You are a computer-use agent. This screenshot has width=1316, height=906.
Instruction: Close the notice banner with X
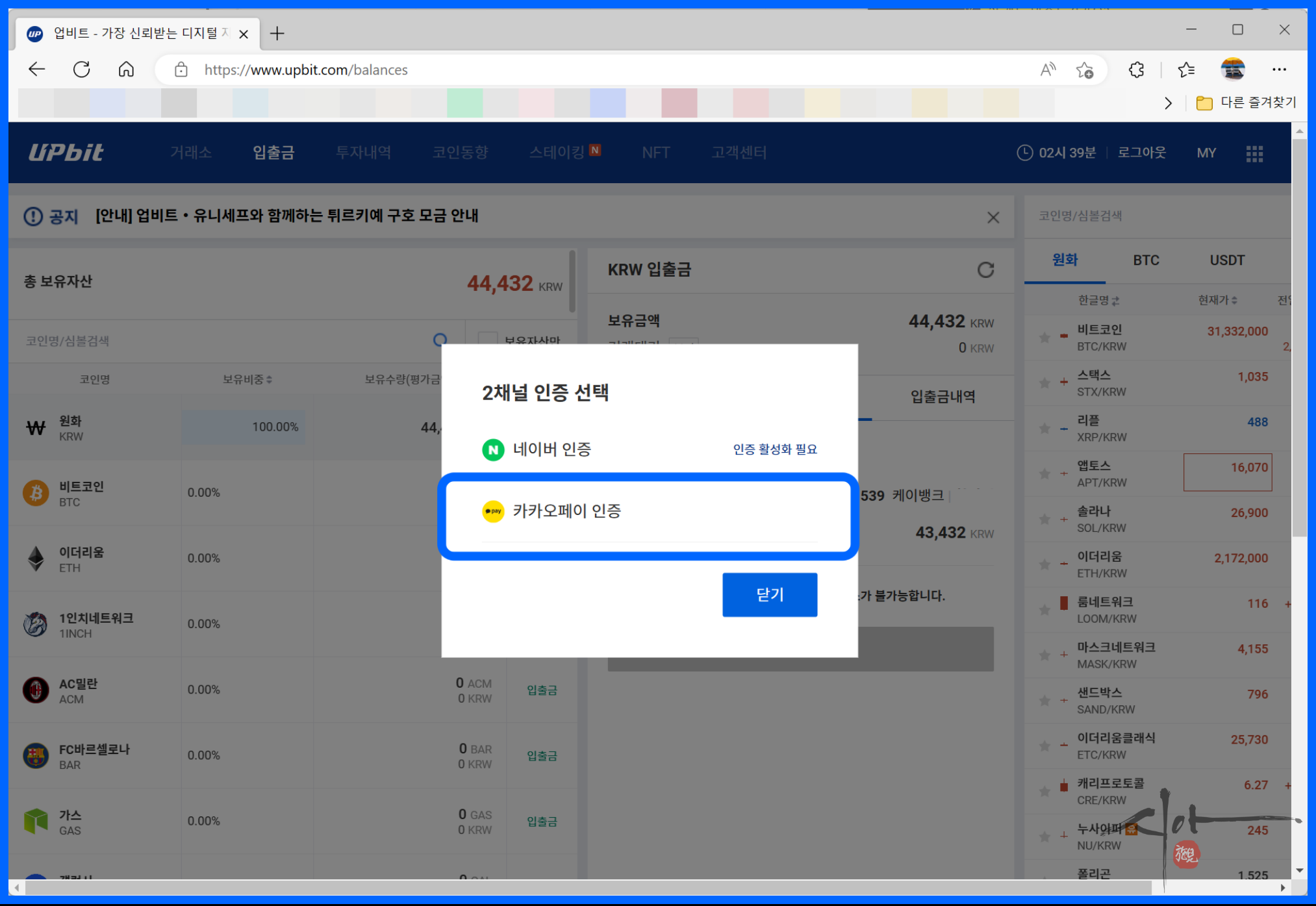993,218
